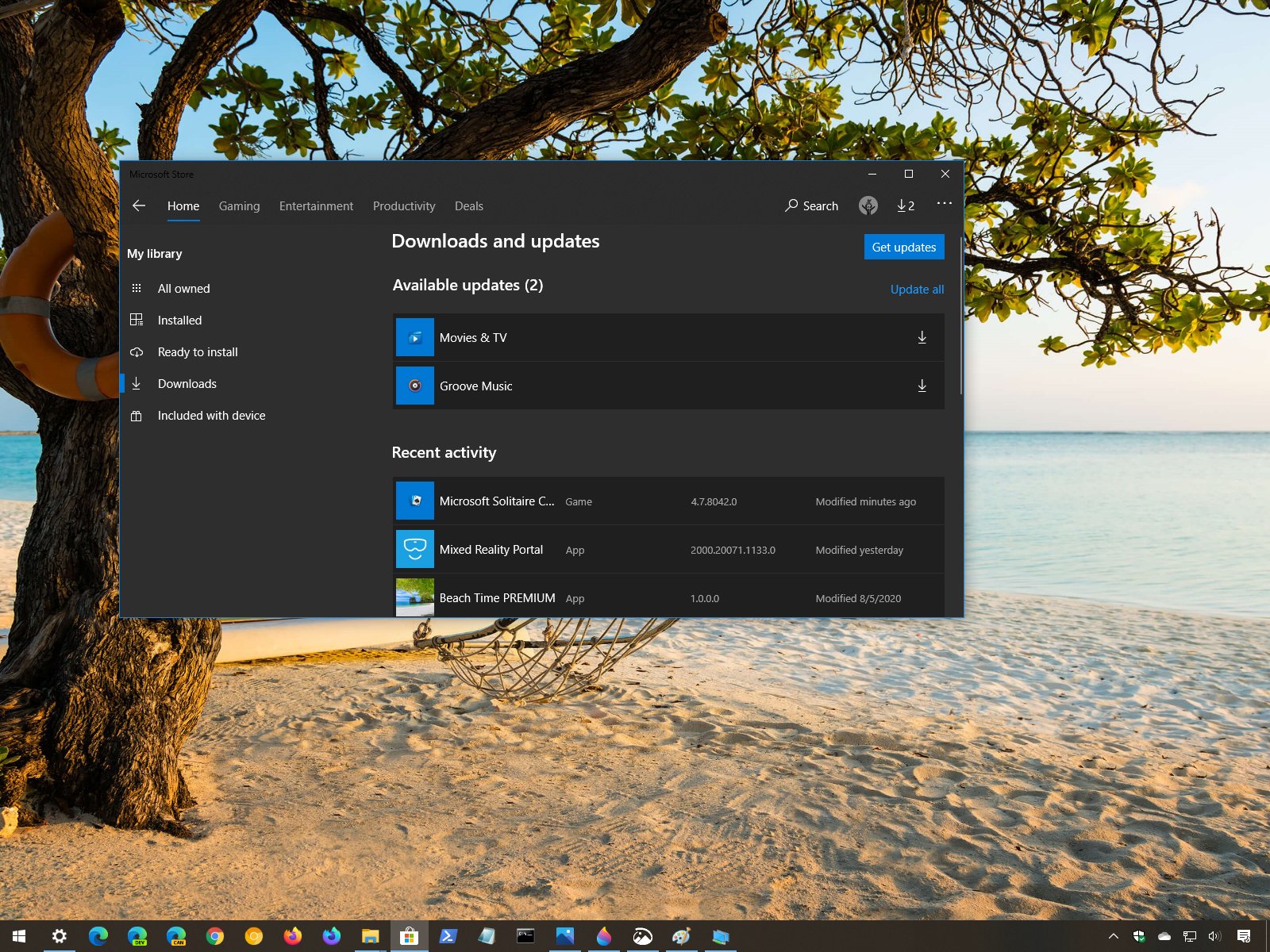Download the Groove Music update
The height and width of the screenshot is (952, 1270).
(x=922, y=386)
